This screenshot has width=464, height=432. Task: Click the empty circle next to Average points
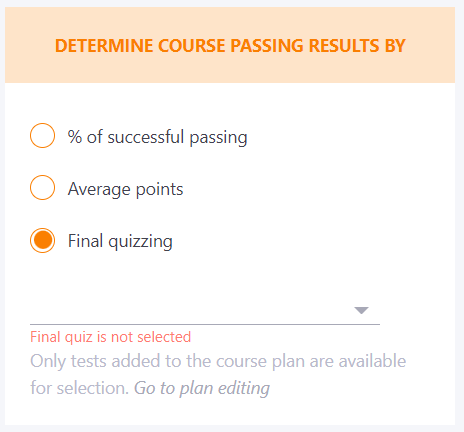42,188
